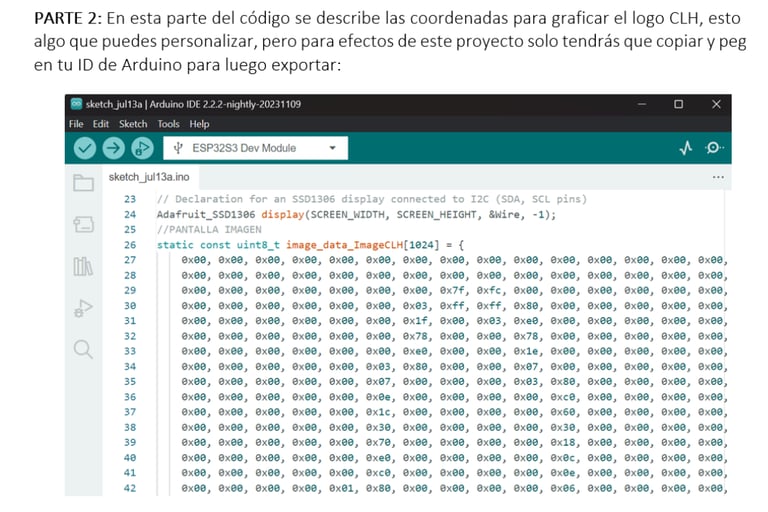Click the USB icon in board selector
This screenshot has height=512, width=768.
pyautogui.click(x=178, y=148)
